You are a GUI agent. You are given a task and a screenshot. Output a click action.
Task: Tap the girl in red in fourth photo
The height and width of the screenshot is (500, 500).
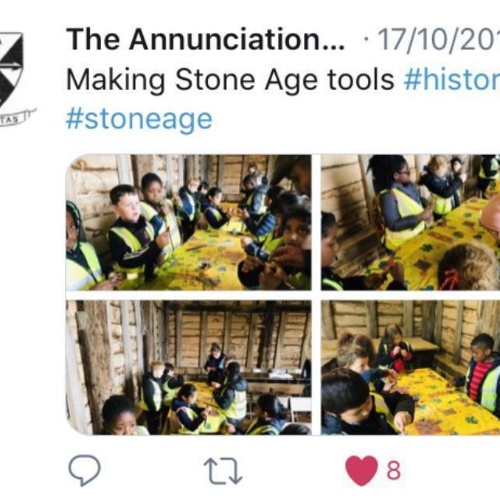[x=397, y=348]
